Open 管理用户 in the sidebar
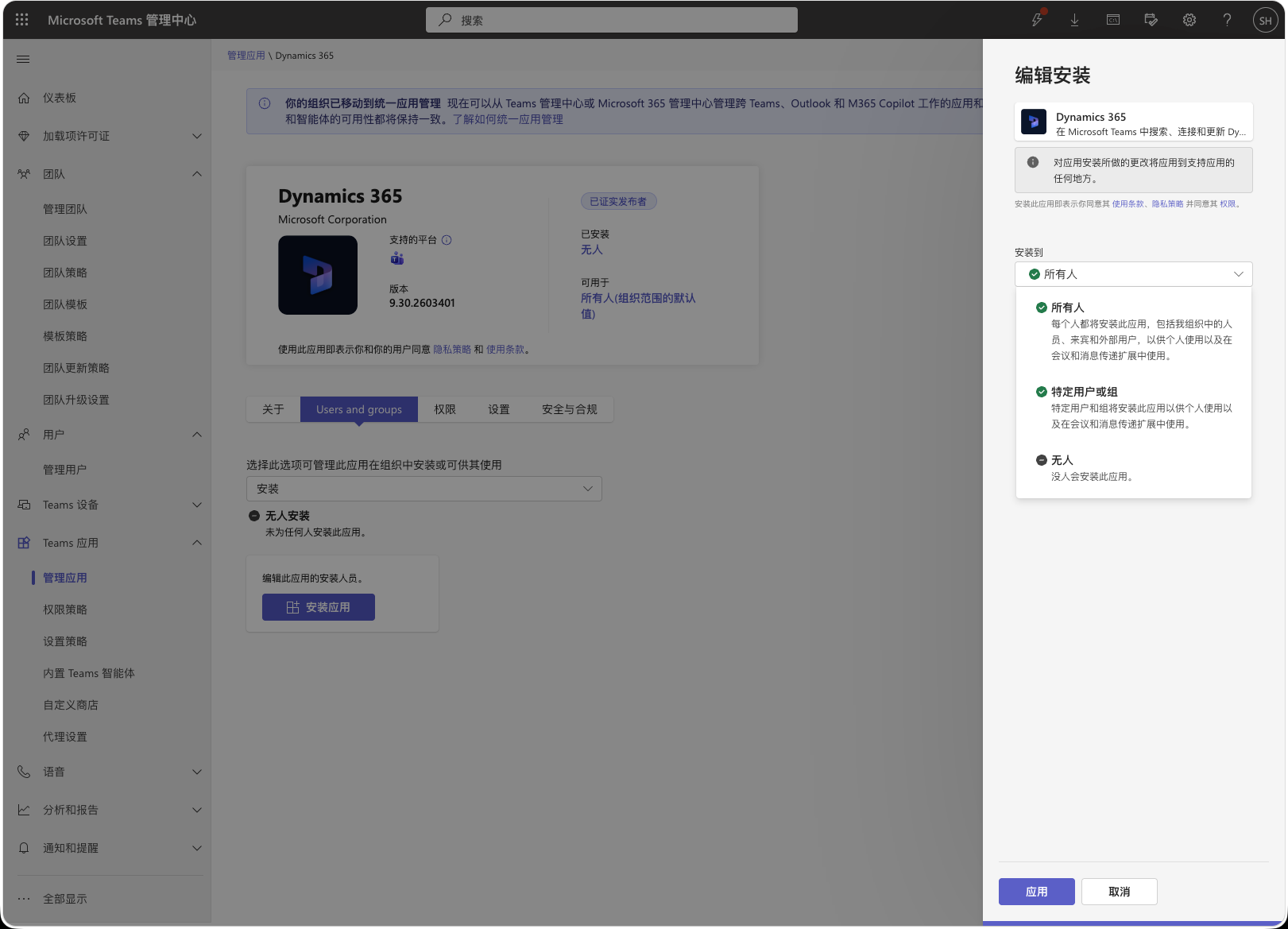1288x929 pixels. 65,470
